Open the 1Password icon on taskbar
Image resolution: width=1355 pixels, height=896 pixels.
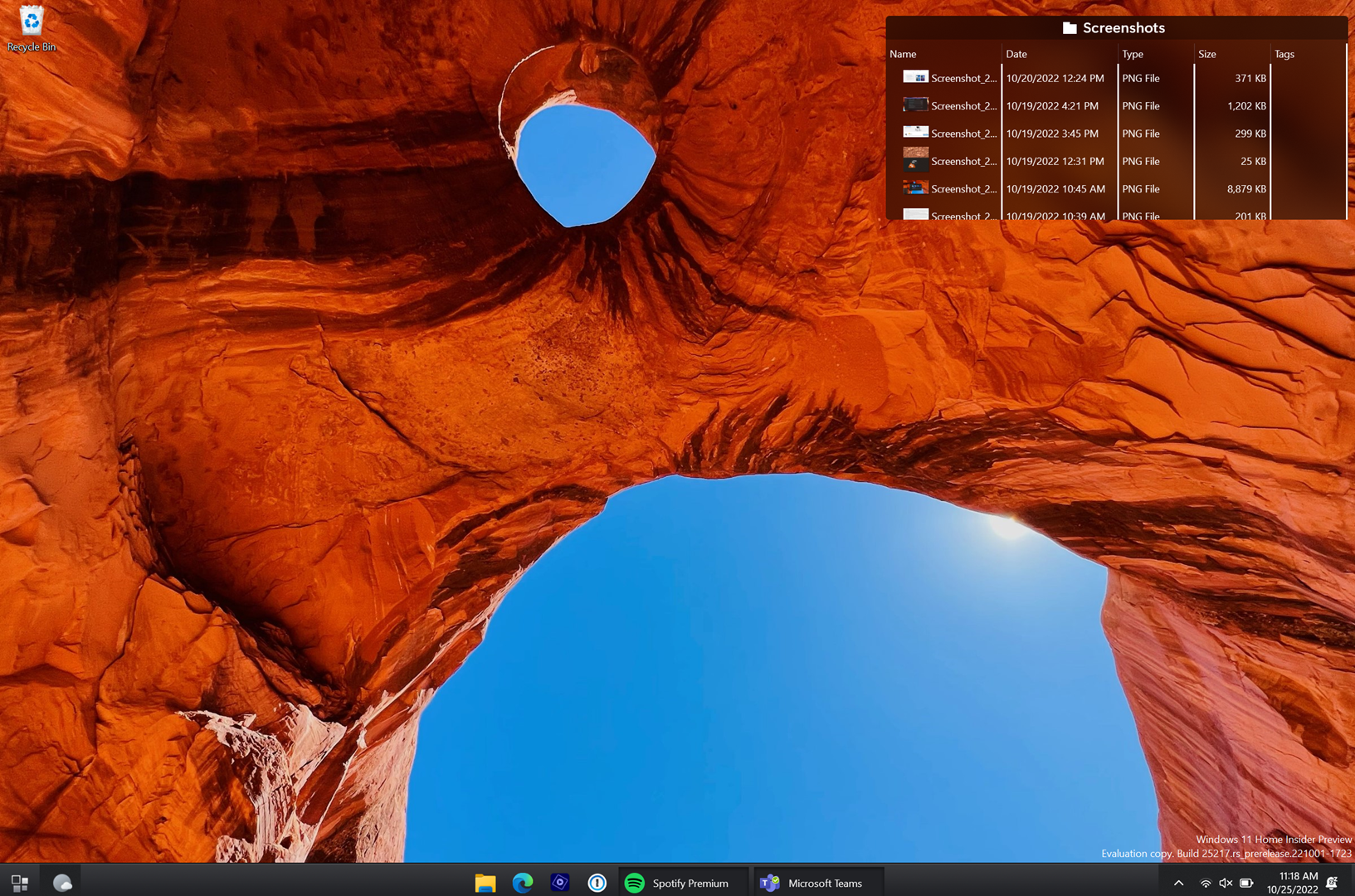pos(597,883)
